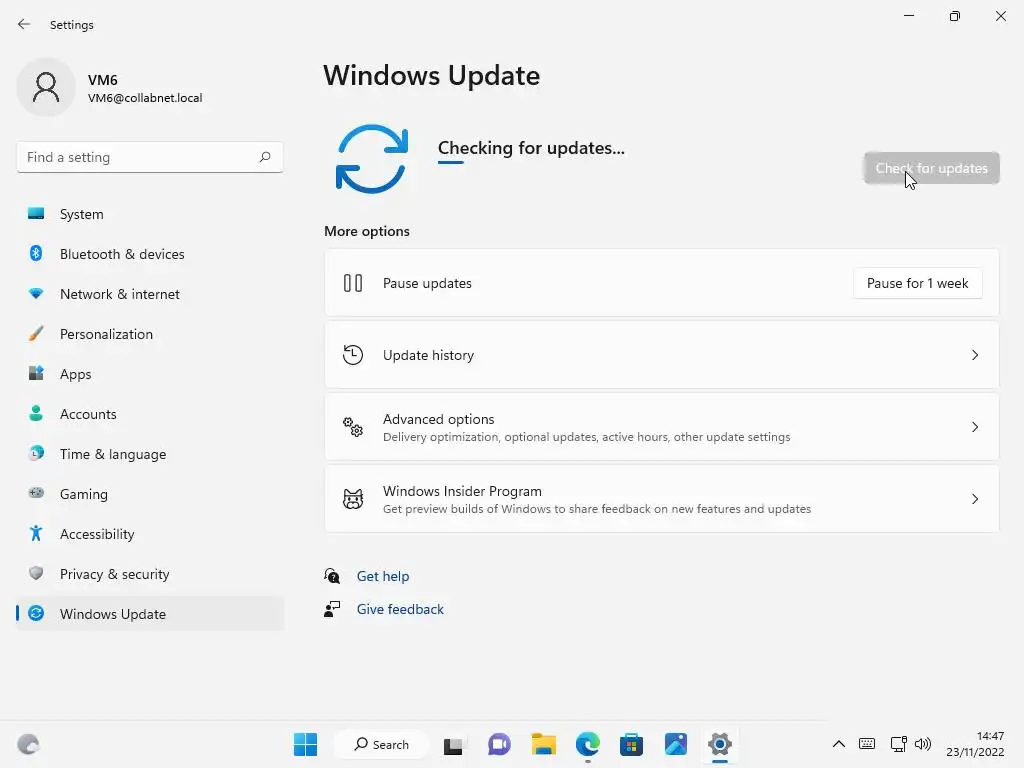
Task: Click the Give feedback person icon
Action: click(332, 609)
